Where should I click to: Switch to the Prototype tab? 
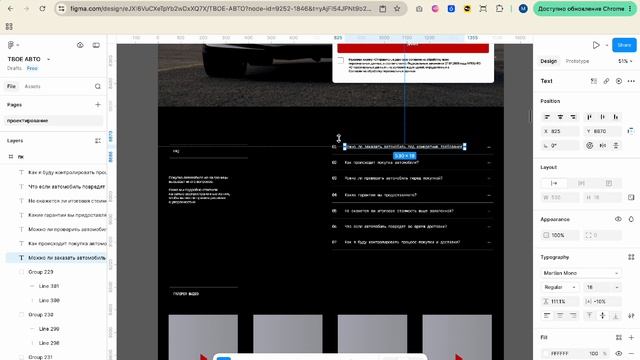[577, 61]
